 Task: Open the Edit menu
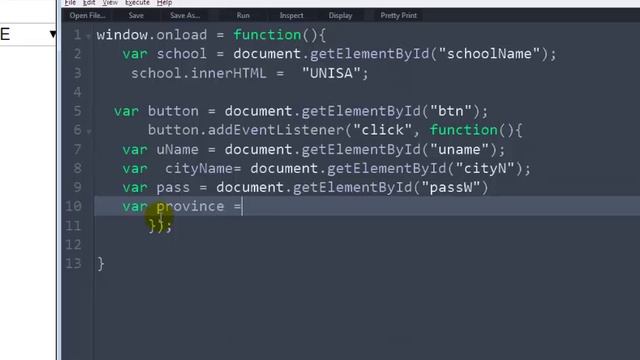[x=89, y=2]
